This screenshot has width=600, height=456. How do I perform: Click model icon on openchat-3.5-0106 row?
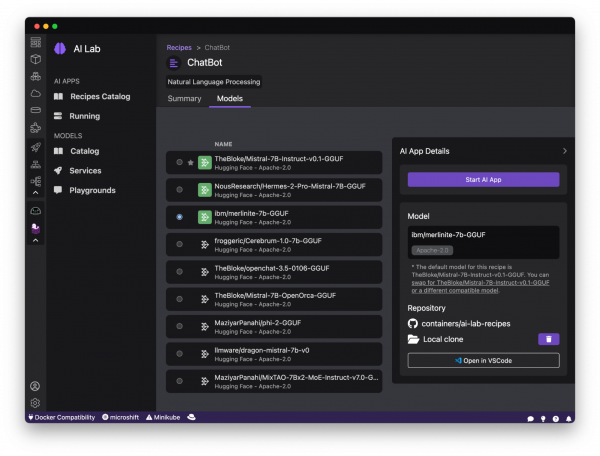(205, 272)
